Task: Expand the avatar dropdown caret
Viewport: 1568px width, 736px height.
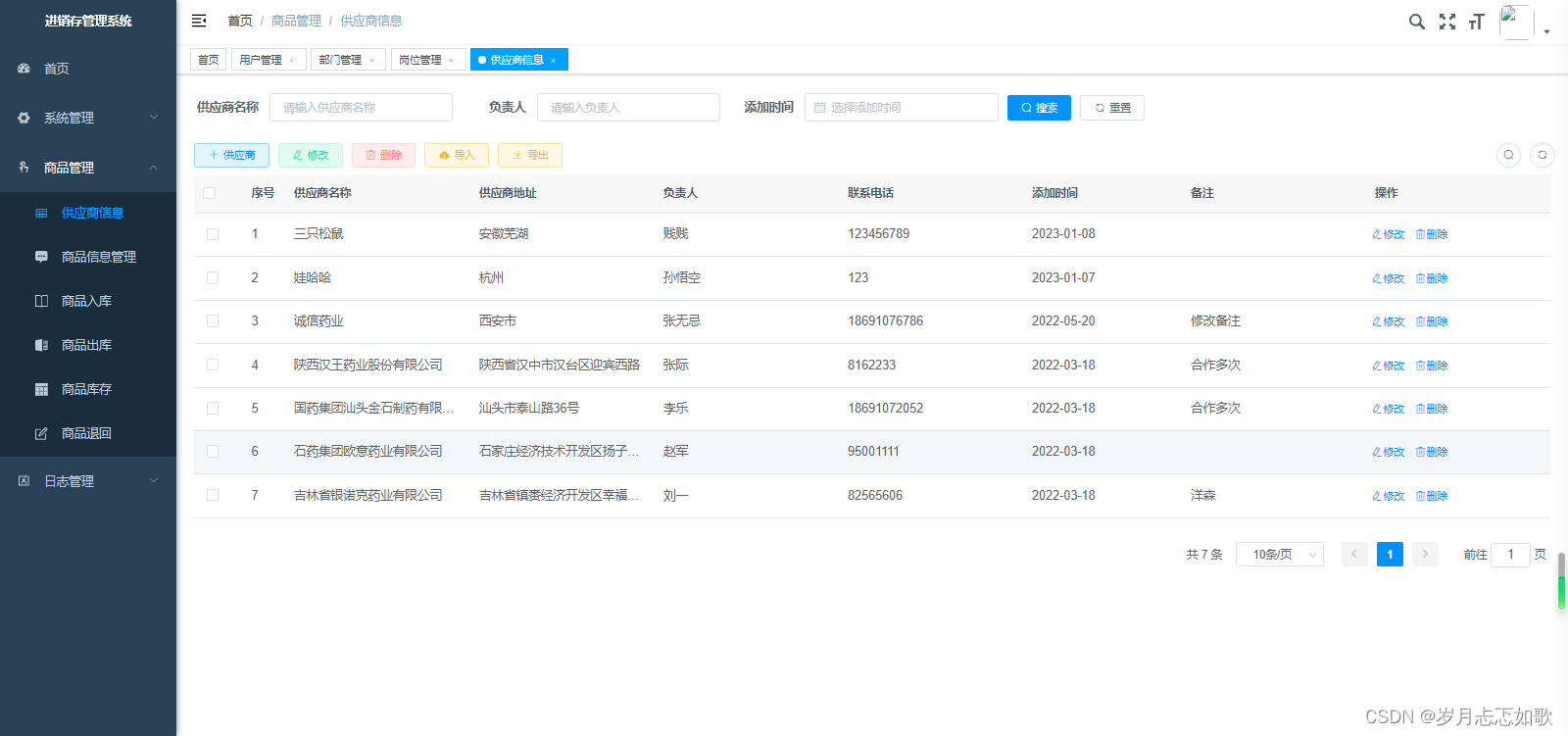Action: coord(1547,31)
